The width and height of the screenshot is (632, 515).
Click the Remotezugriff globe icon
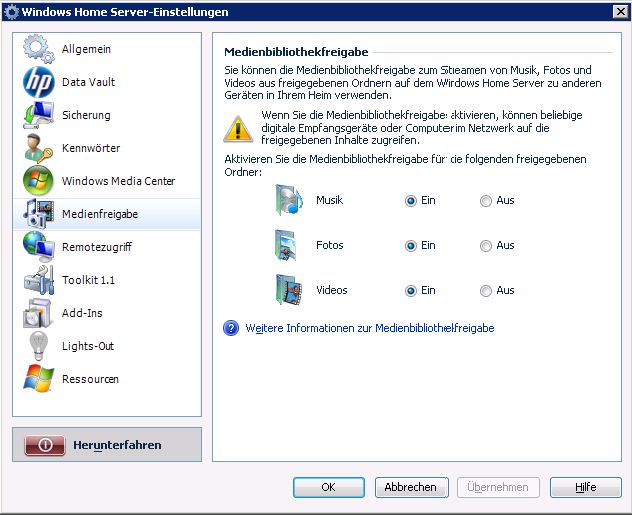pos(38,247)
